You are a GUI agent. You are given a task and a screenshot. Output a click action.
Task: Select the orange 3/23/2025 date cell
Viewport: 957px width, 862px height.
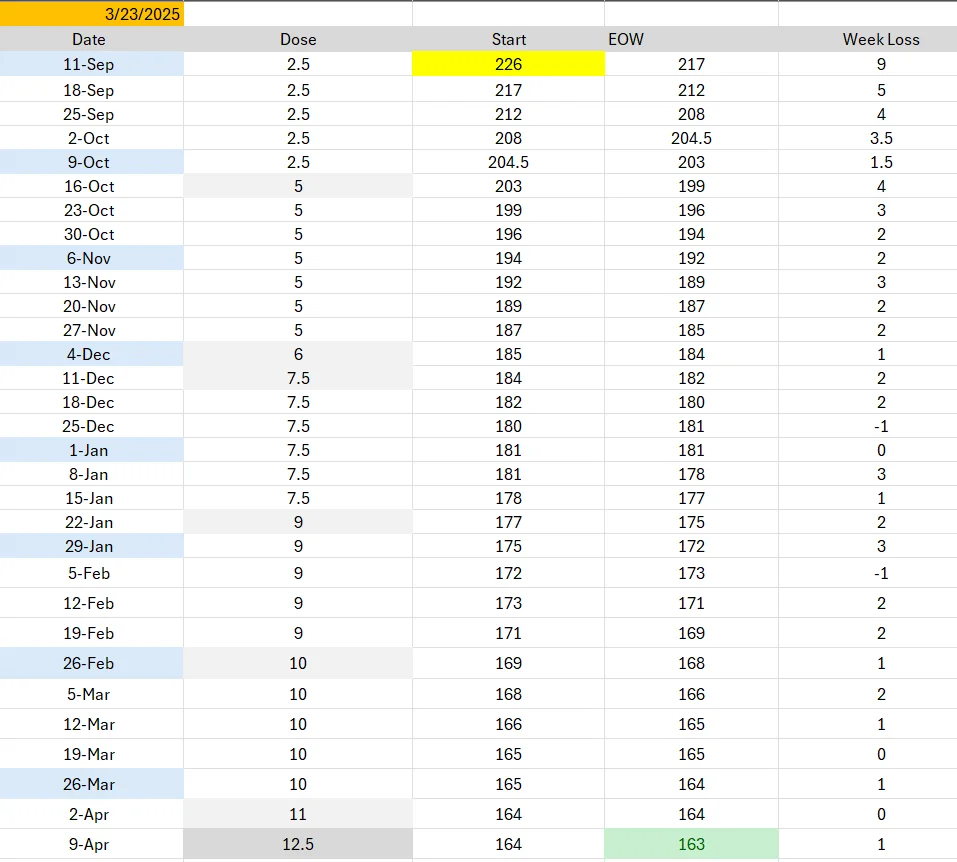pos(92,13)
